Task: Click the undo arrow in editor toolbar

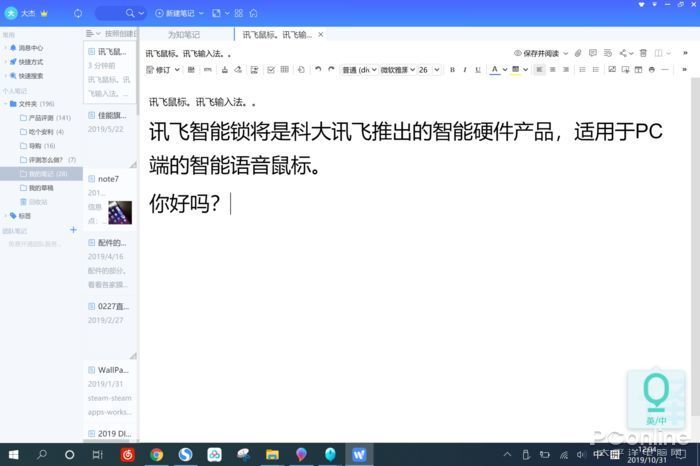Action: [318, 70]
